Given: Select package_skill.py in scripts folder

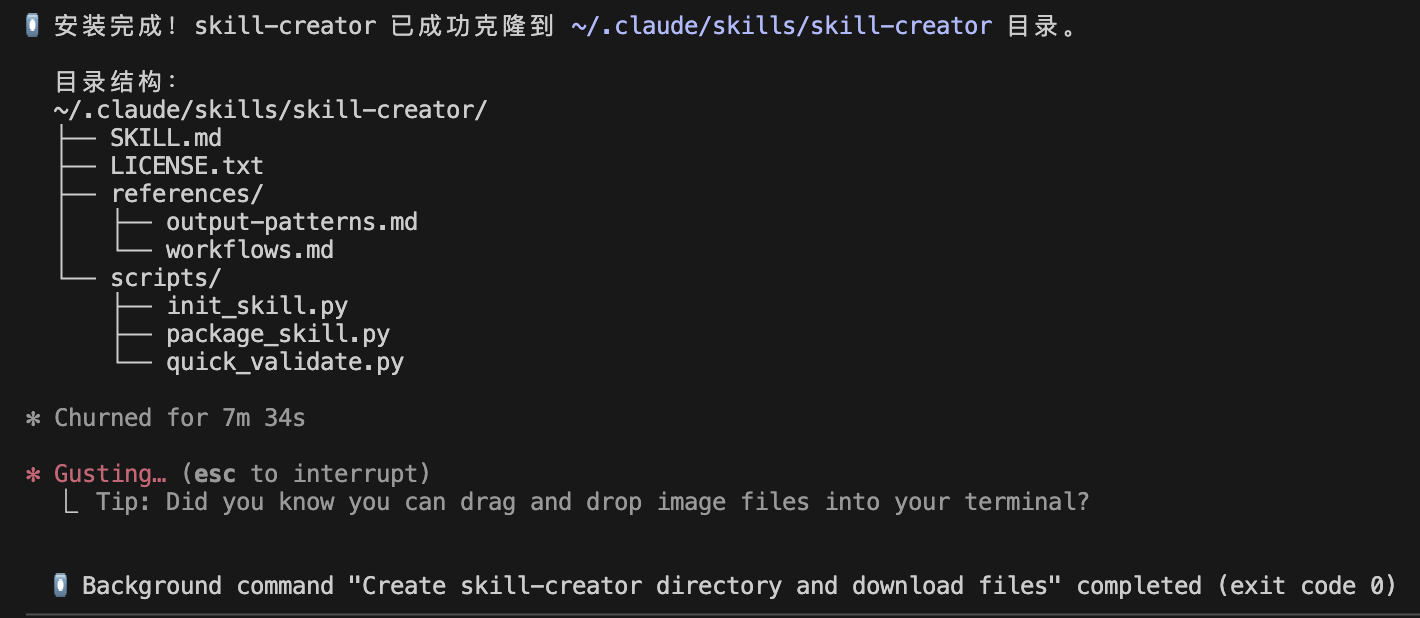Looking at the screenshot, I should pyautogui.click(x=278, y=334).
